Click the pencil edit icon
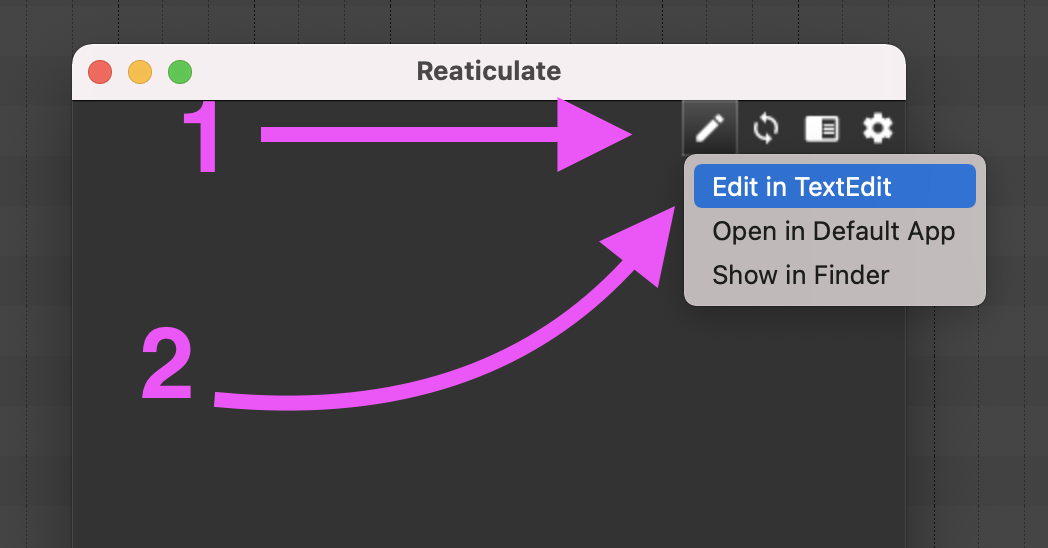The height and width of the screenshot is (548, 1048). pos(710,128)
